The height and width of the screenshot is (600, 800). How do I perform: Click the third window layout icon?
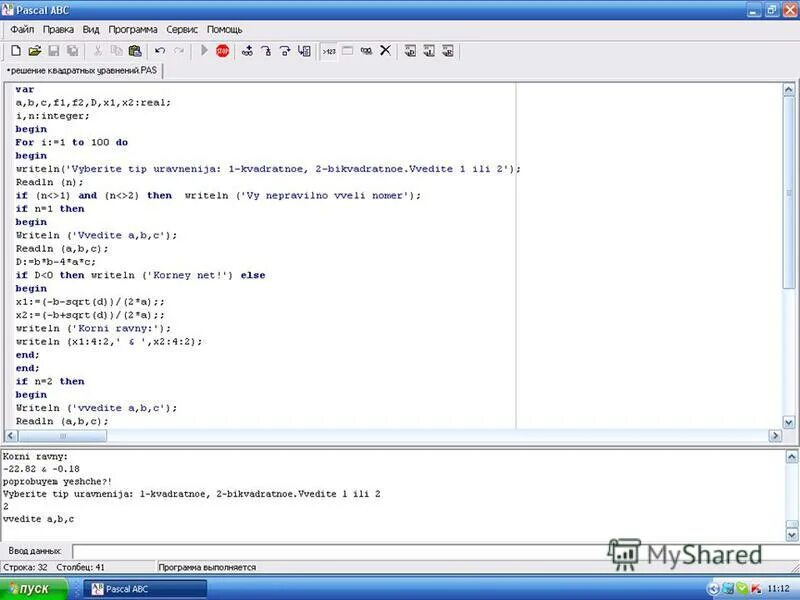(x=447, y=51)
